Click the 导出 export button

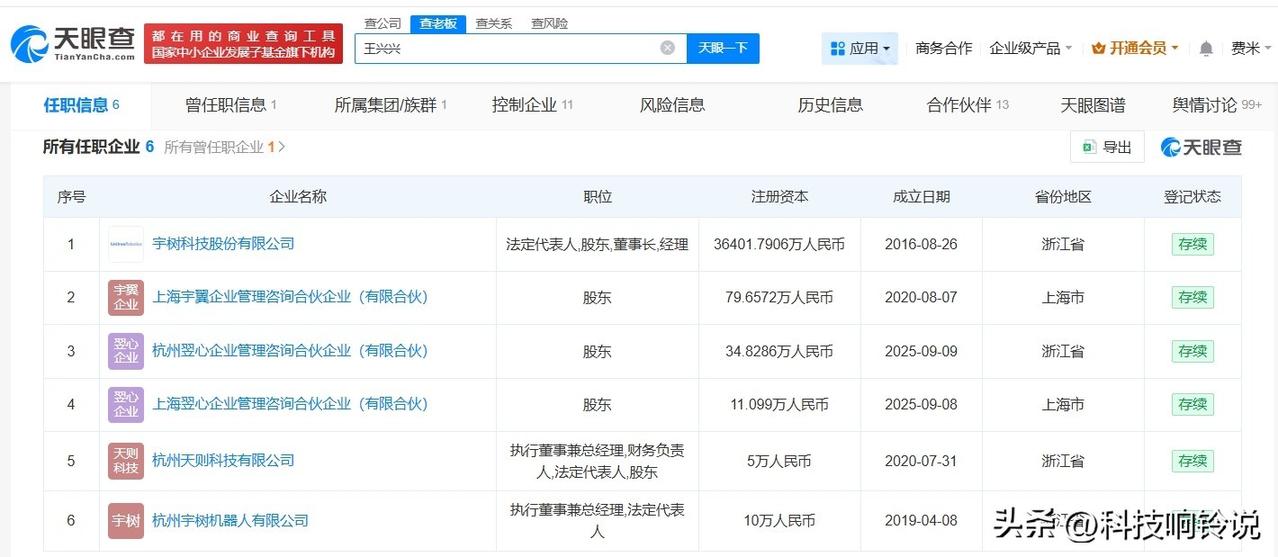click(1107, 147)
